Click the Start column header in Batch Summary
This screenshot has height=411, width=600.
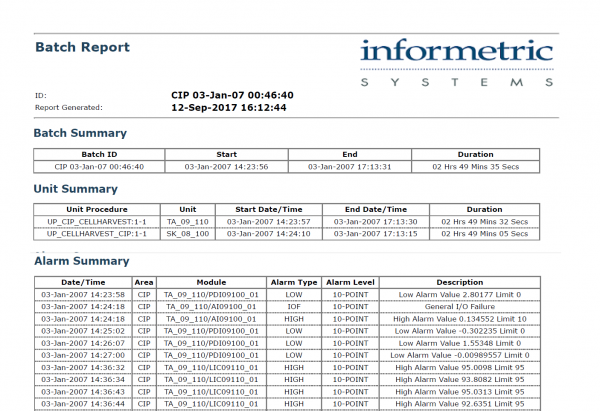[x=227, y=155]
